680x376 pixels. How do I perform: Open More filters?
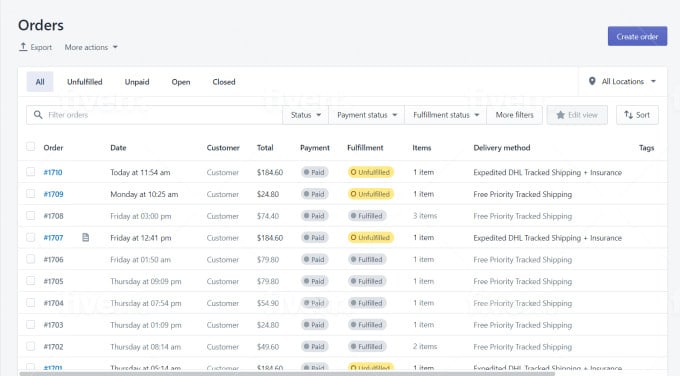(514, 115)
